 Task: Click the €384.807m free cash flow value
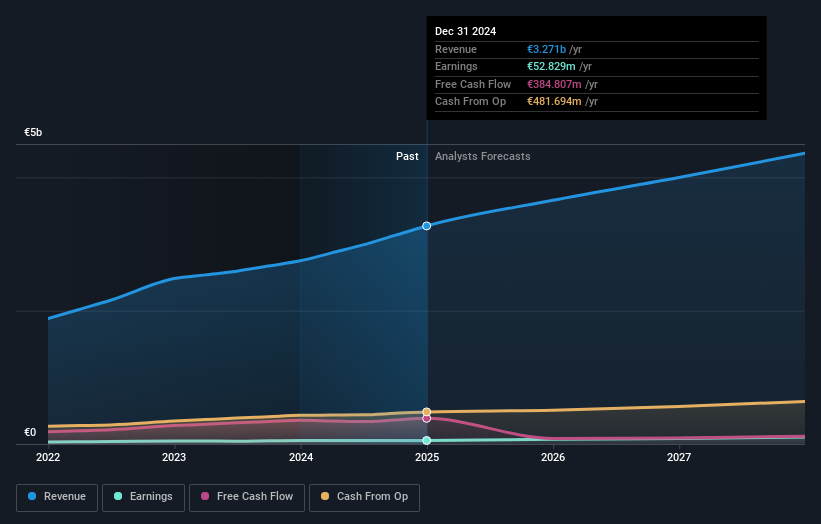click(554, 84)
